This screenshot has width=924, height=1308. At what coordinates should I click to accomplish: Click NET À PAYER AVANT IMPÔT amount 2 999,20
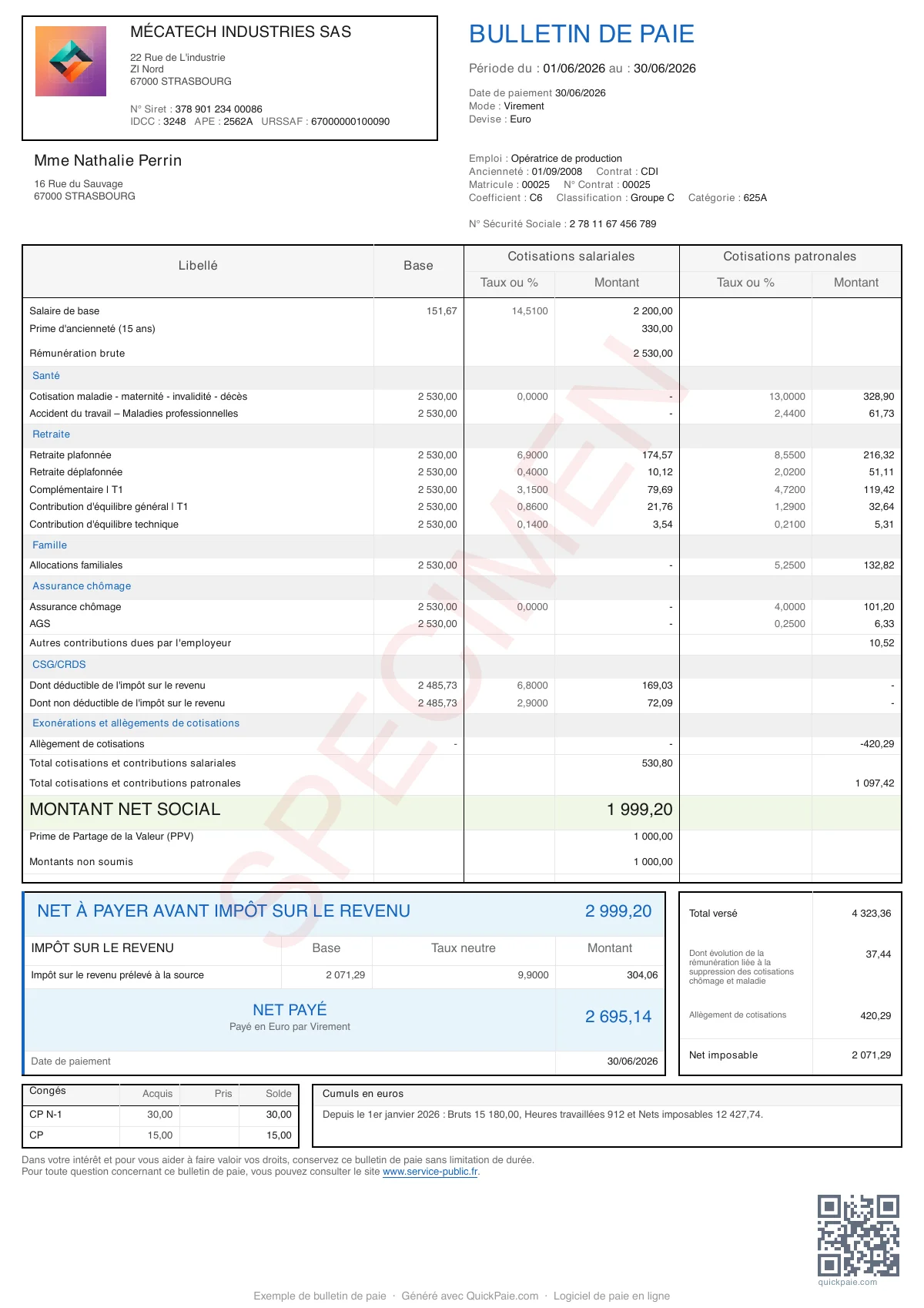click(618, 911)
